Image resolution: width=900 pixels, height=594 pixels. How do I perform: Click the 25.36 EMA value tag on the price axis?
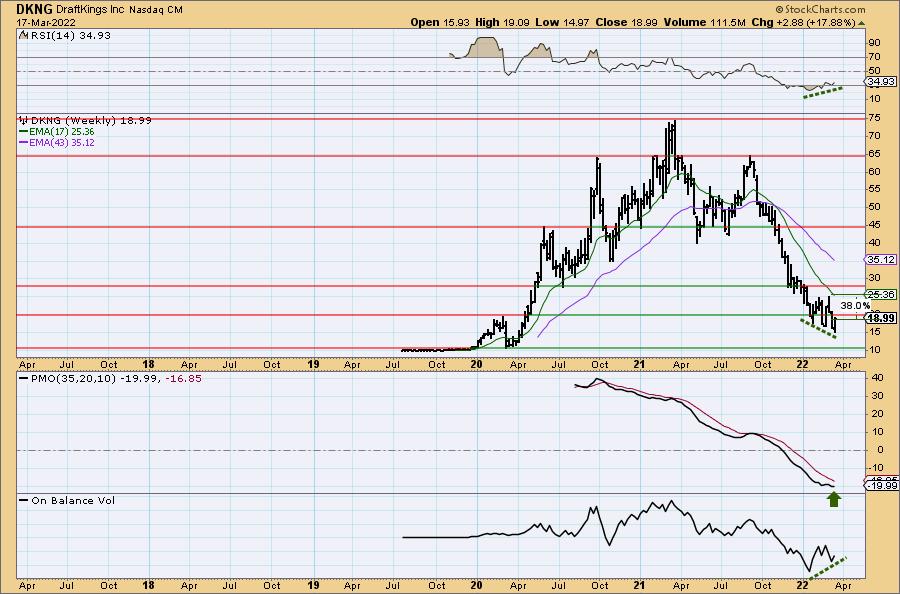[881, 294]
